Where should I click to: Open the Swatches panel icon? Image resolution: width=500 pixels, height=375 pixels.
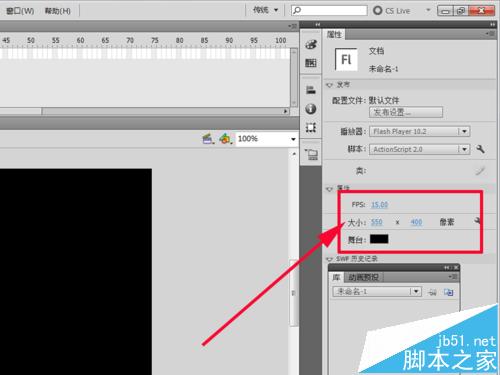click(311, 63)
